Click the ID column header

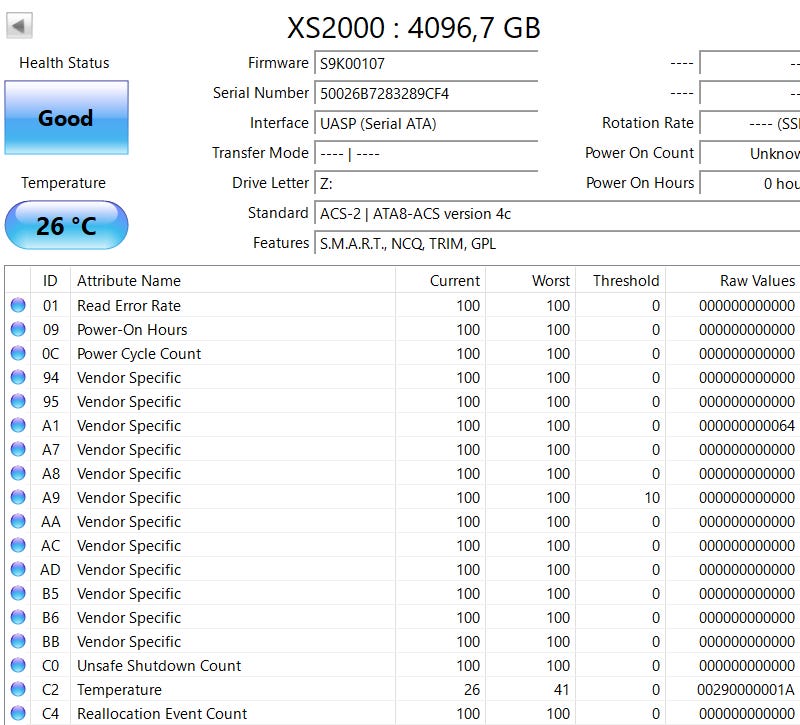(x=51, y=281)
